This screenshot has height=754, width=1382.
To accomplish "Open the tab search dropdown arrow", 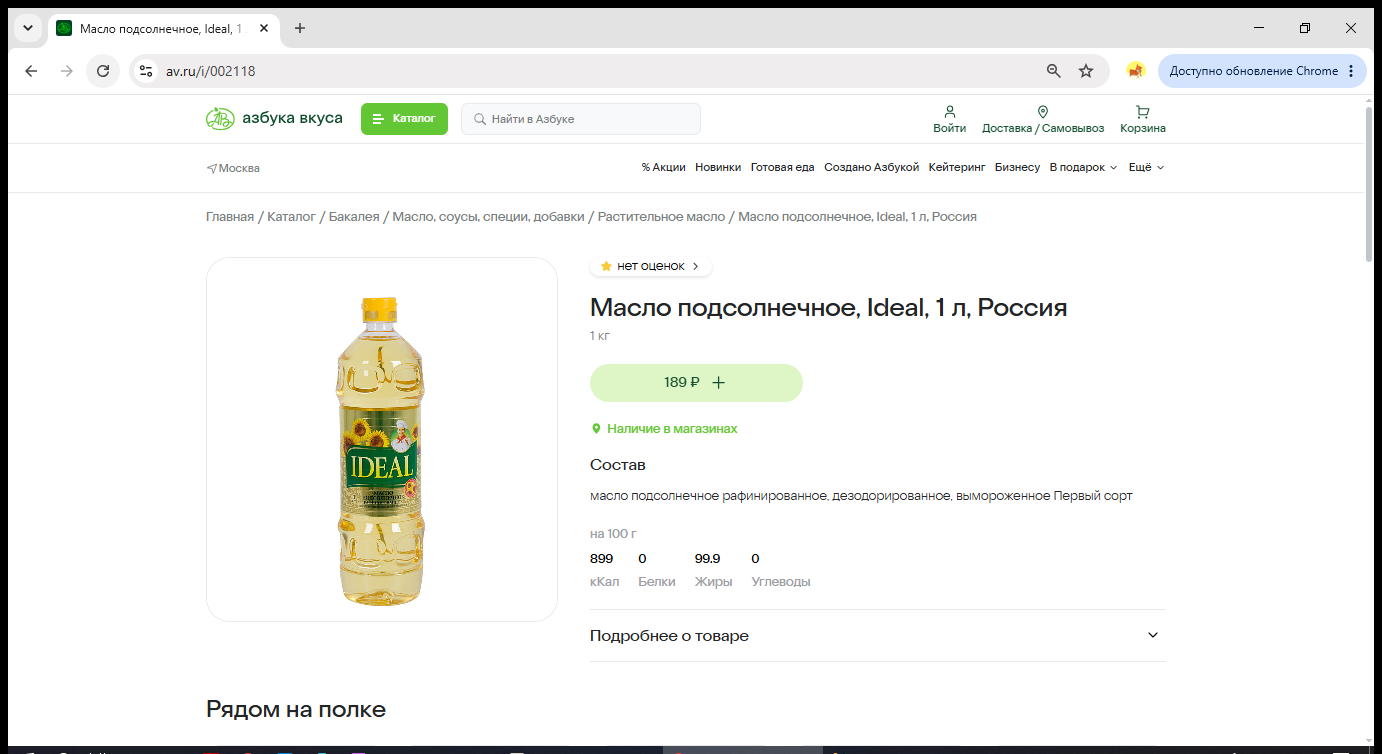I will click(28, 28).
